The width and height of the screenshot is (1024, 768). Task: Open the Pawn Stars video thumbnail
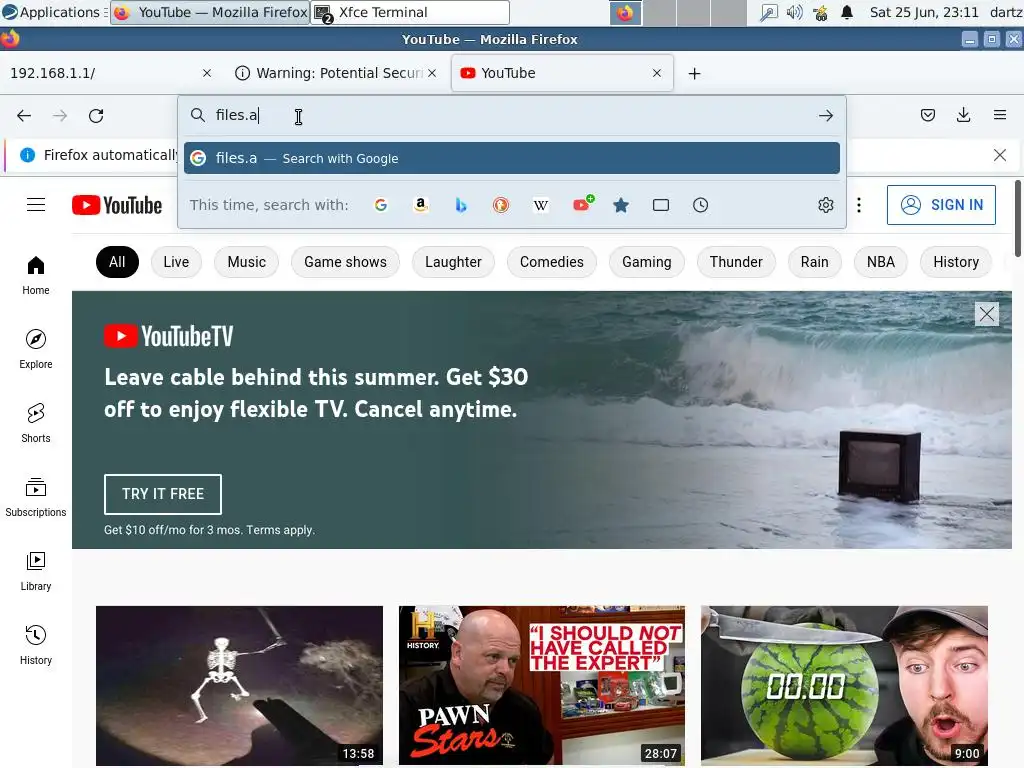tap(542, 686)
